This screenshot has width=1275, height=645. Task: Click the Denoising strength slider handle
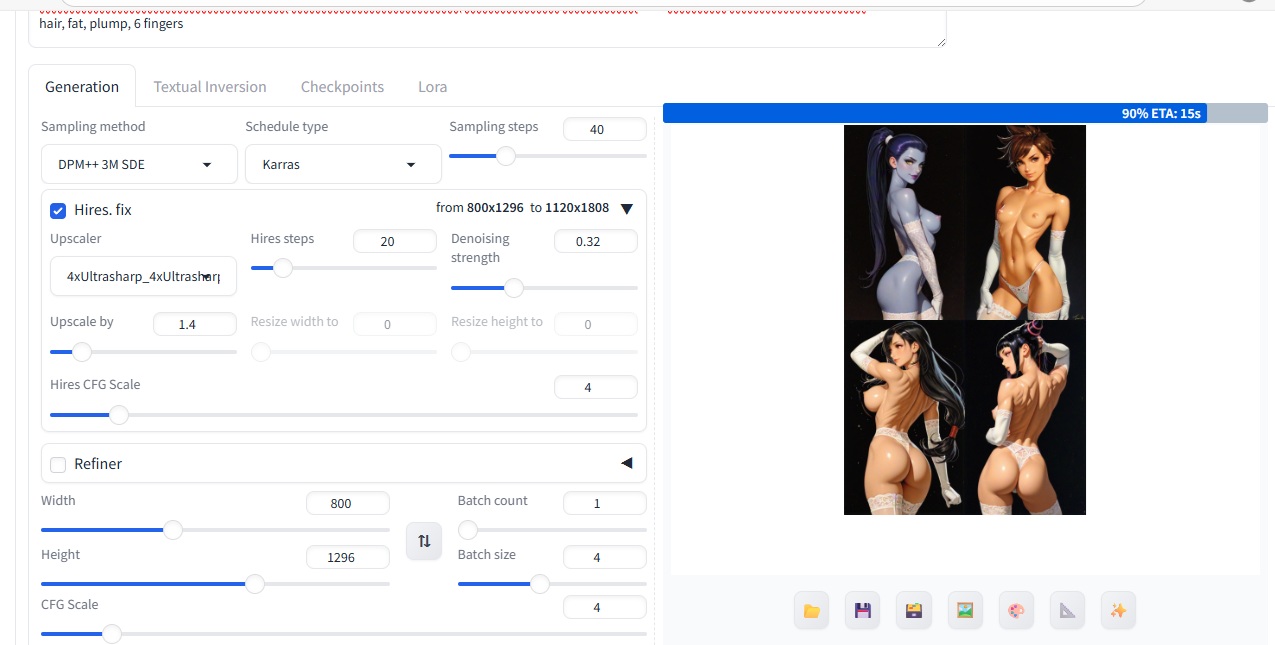click(514, 288)
